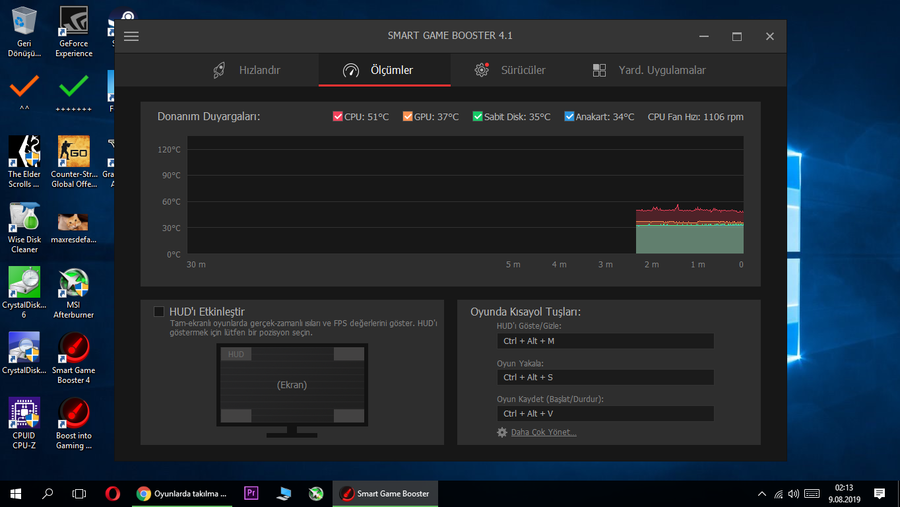Choose bottom-left HUD position on preview
The height and width of the screenshot is (507, 900).
click(236, 415)
